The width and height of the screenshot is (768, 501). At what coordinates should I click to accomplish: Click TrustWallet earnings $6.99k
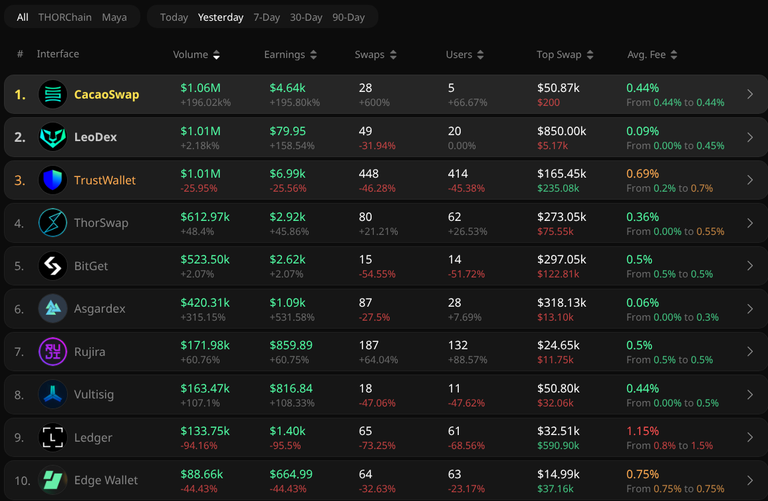[288, 174]
